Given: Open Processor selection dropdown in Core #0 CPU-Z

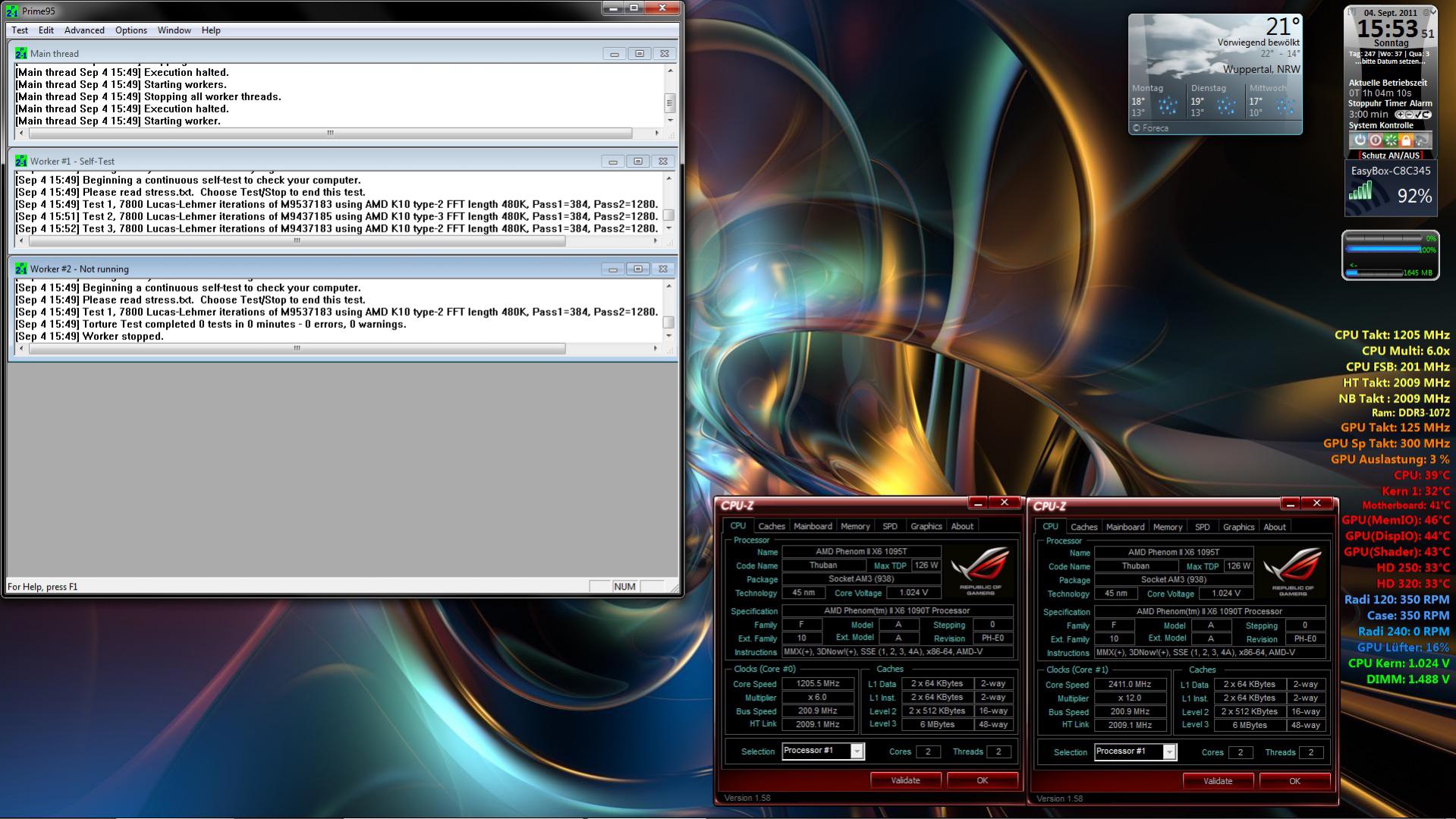Looking at the screenshot, I should pyautogui.click(x=857, y=751).
